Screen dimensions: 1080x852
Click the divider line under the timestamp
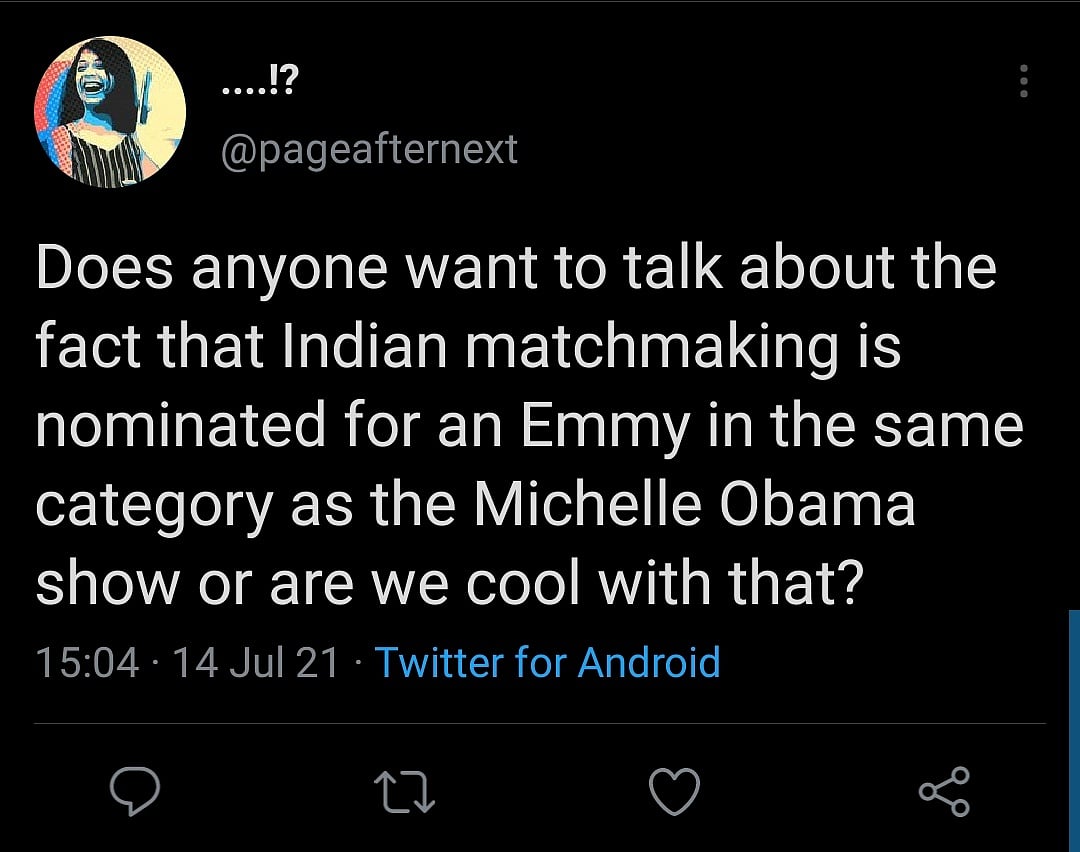pyautogui.click(x=540, y=722)
